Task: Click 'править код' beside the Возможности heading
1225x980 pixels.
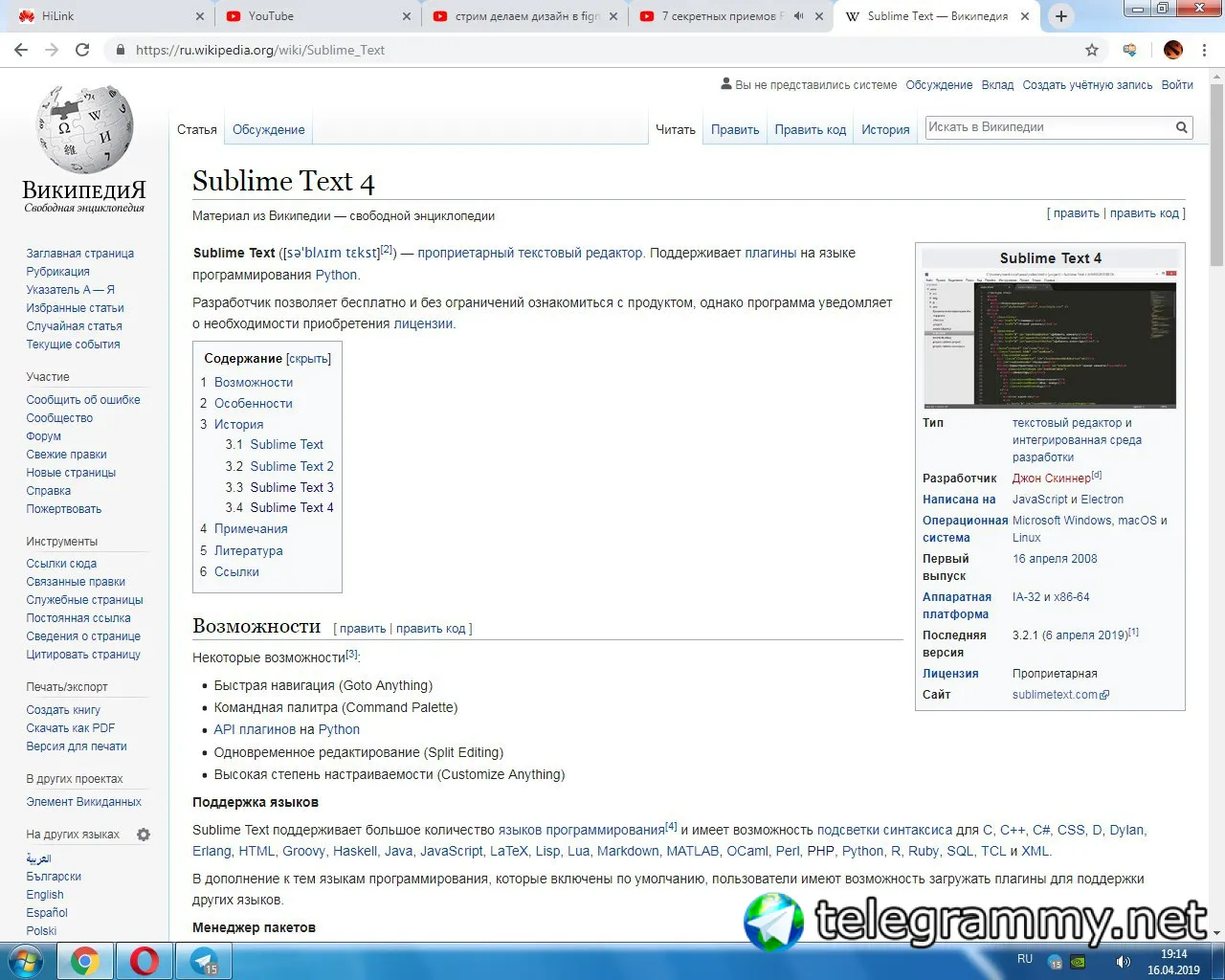Action: coord(431,629)
